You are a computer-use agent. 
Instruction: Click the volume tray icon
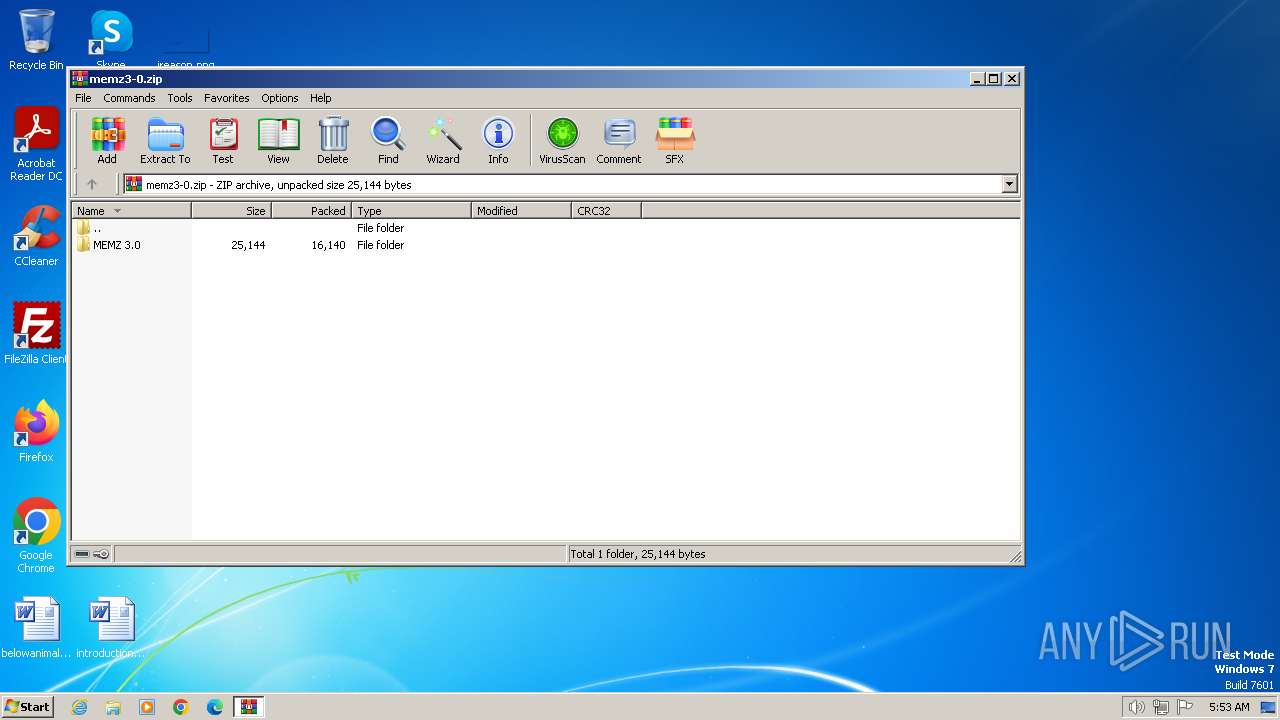click(x=1136, y=707)
